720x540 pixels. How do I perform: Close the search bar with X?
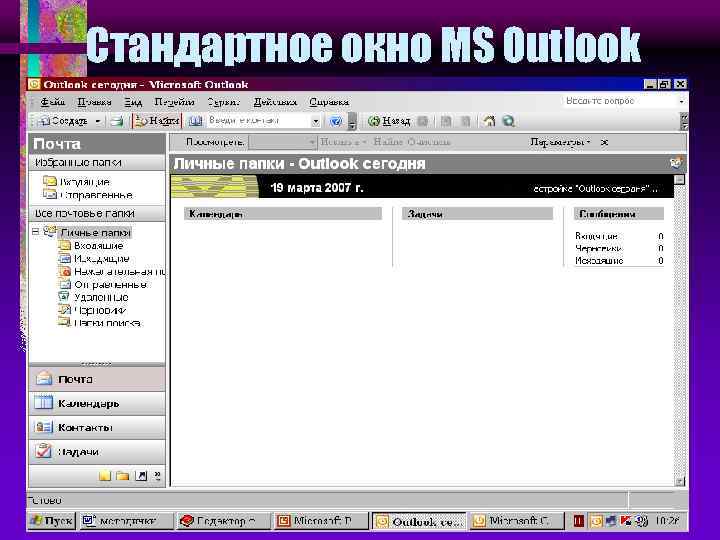tap(604, 142)
